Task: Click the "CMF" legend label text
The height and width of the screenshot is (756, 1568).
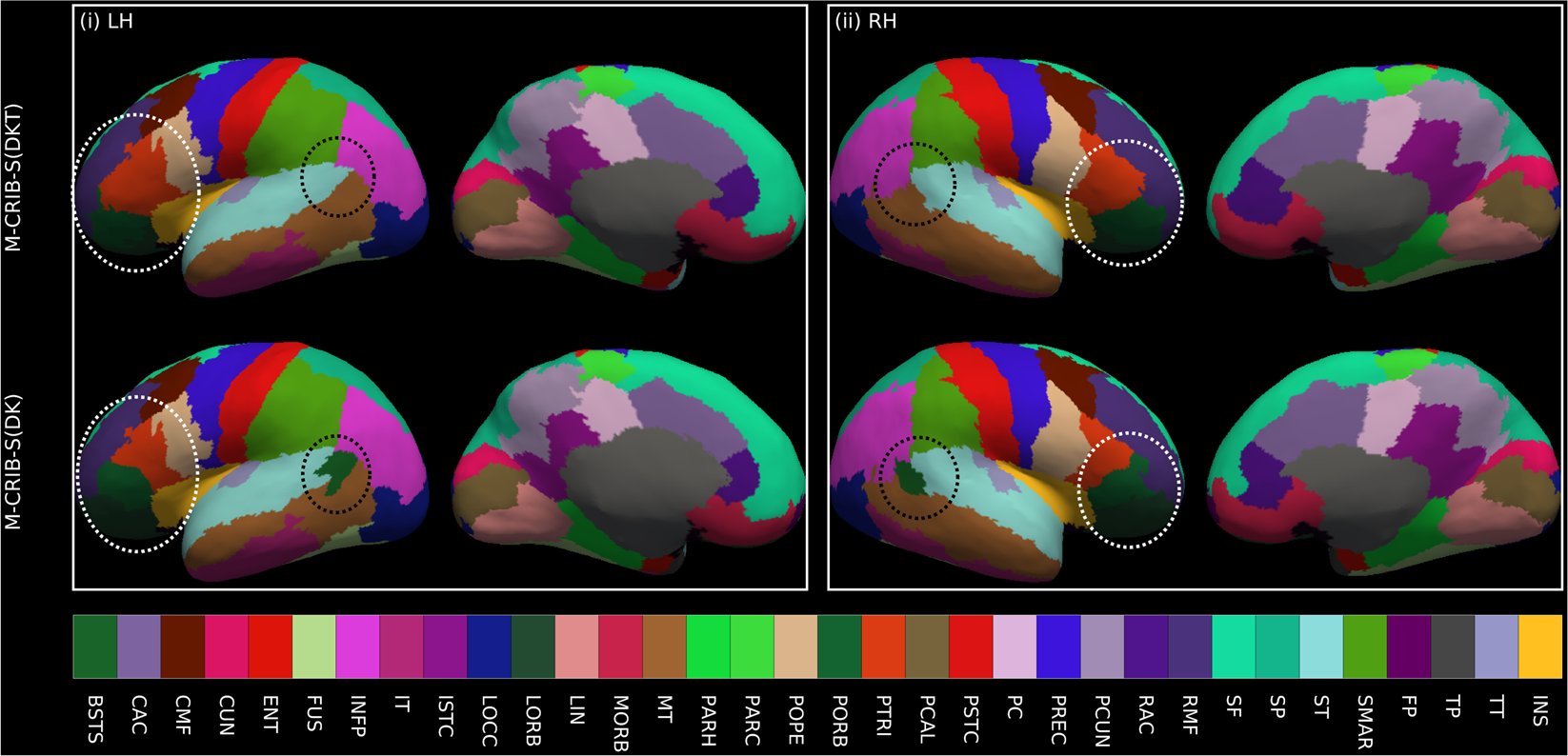Action: (x=183, y=715)
